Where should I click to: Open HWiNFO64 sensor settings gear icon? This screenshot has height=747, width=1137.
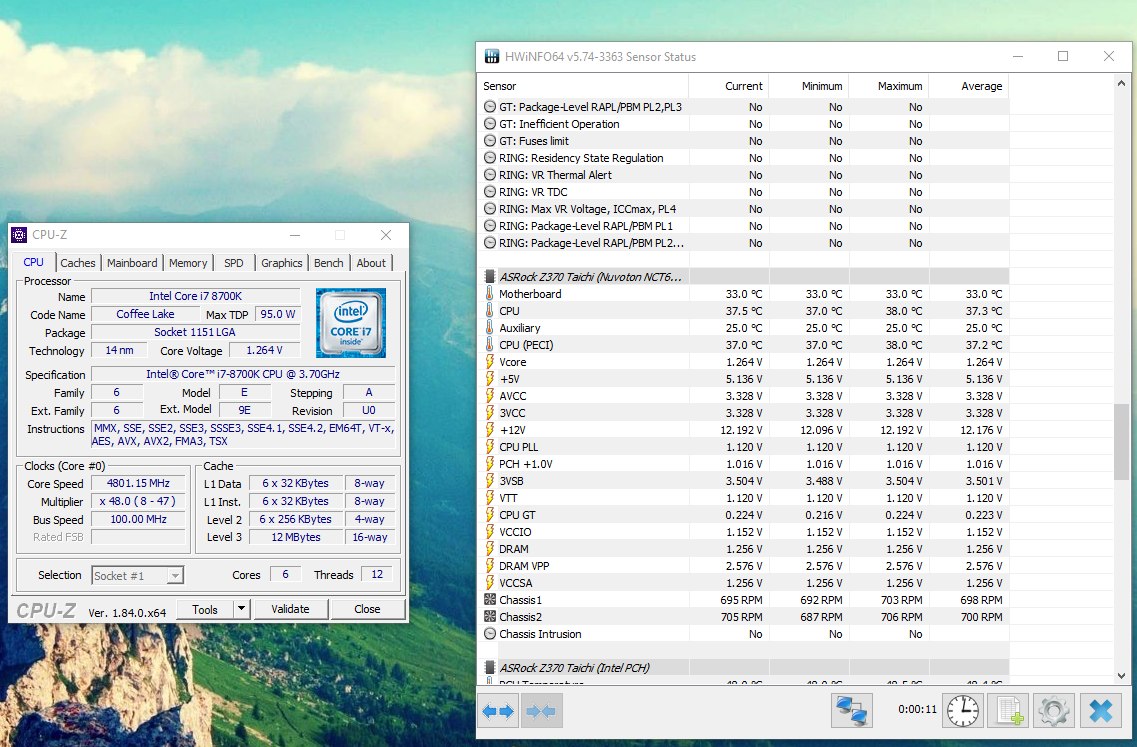[x=1054, y=711]
